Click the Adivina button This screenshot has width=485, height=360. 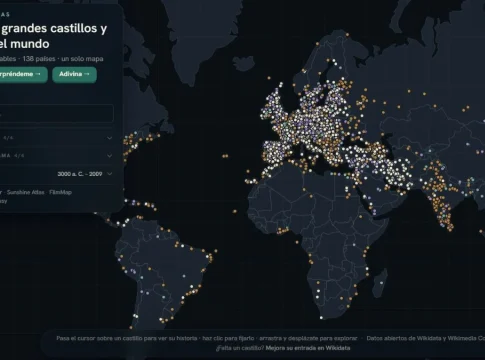coord(74,74)
